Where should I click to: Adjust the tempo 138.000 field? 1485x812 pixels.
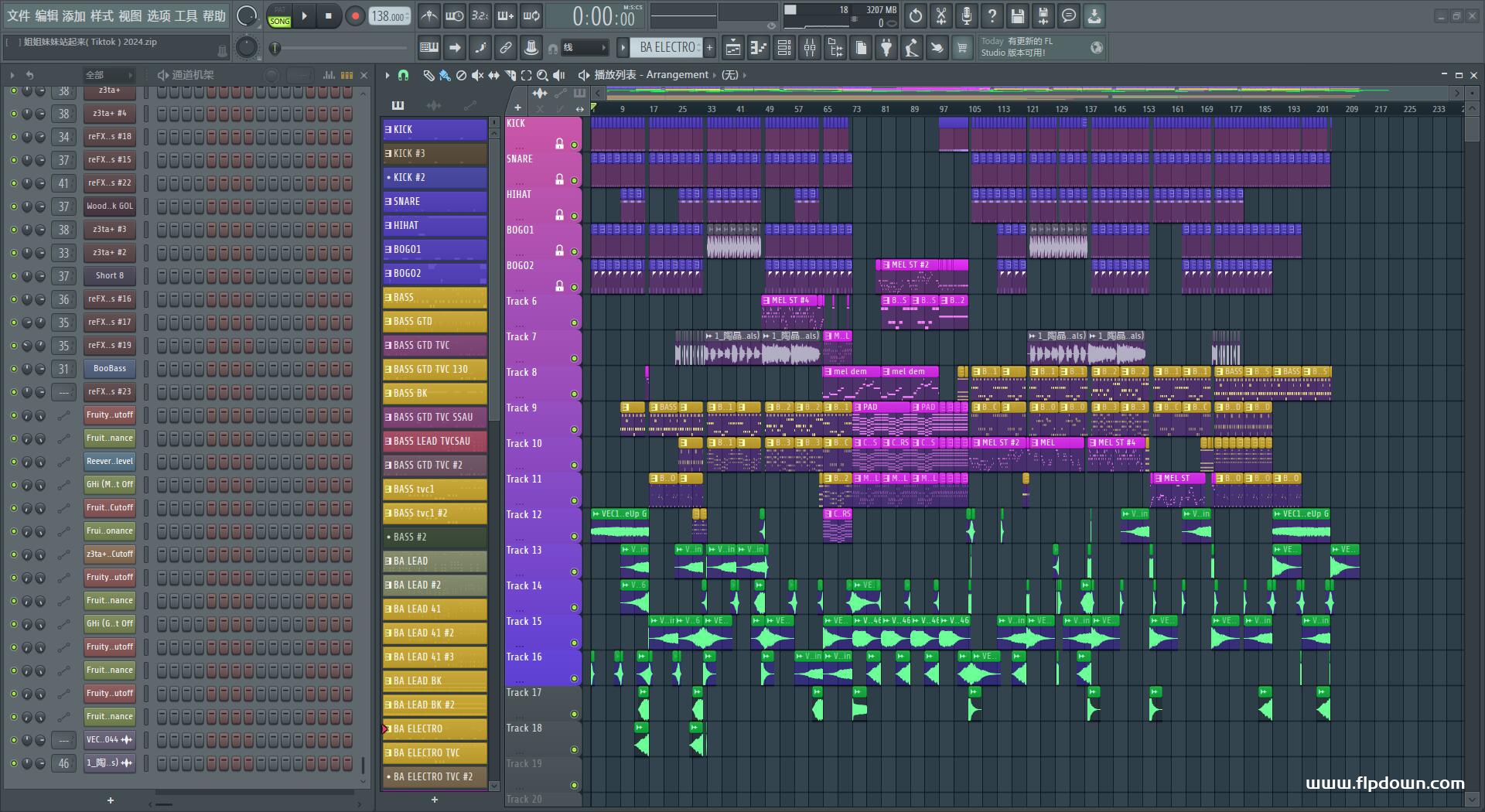point(390,16)
